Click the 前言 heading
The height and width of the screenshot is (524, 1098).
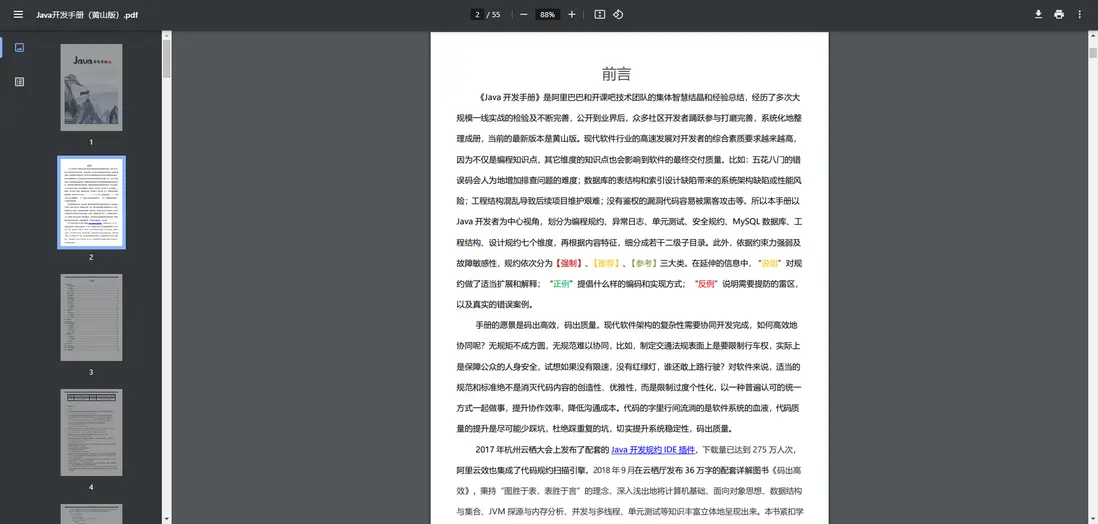coord(616,74)
